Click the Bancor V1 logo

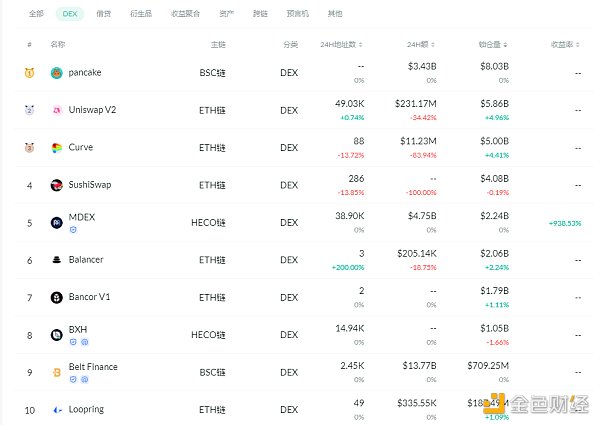[x=57, y=298]
